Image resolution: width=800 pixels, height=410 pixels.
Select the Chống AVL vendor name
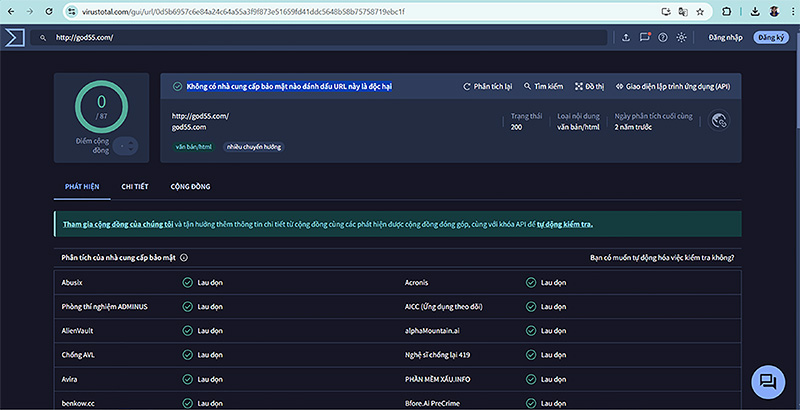78,355
